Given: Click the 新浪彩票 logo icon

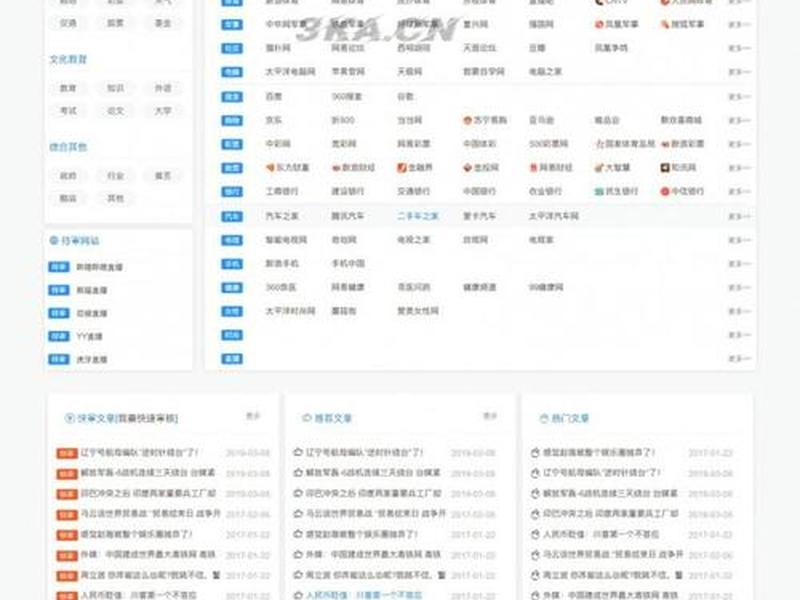Looking at the screenshot, I should tap(665, 144).
